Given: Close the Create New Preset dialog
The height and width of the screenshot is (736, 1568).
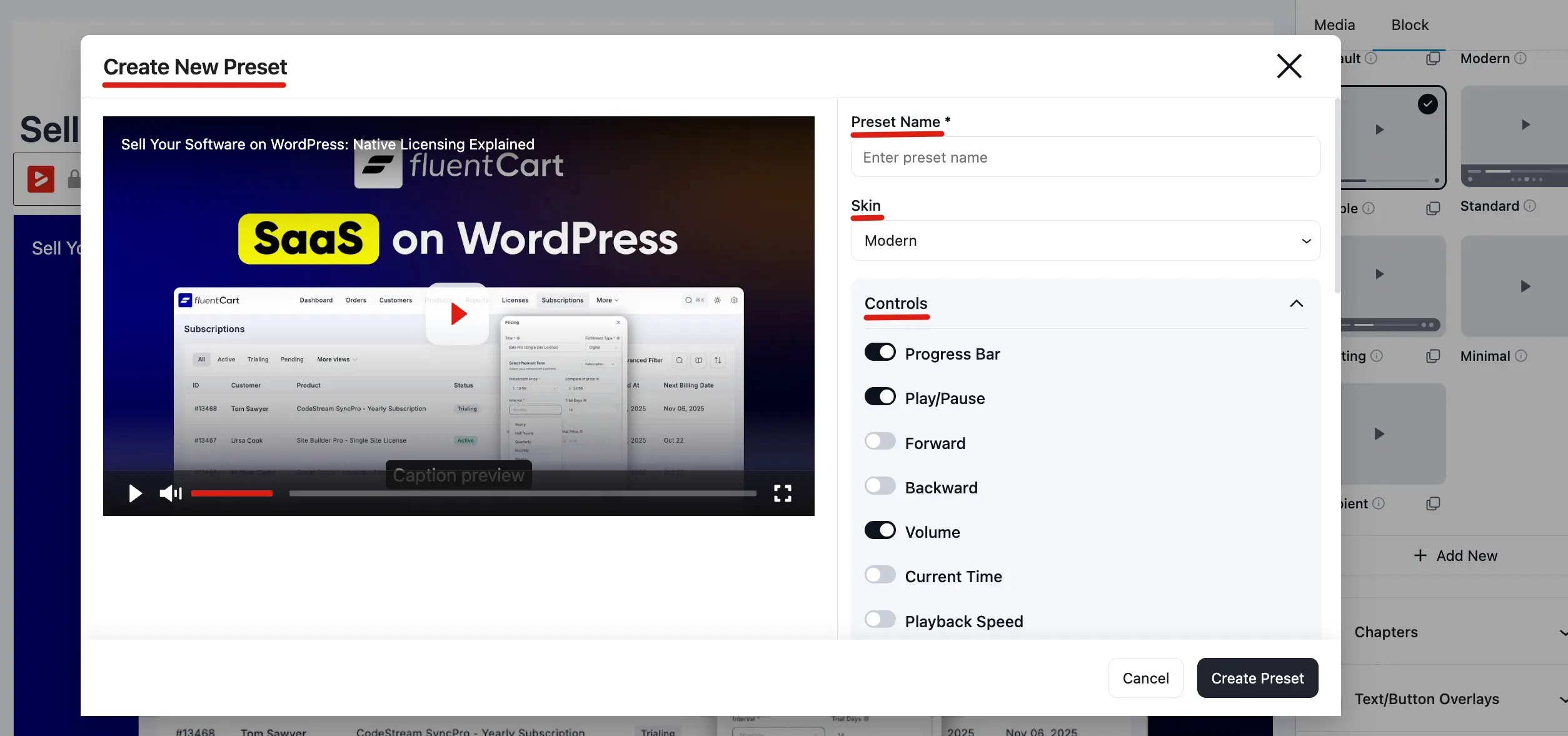Looking at the screenshot, I should 1289,66.
